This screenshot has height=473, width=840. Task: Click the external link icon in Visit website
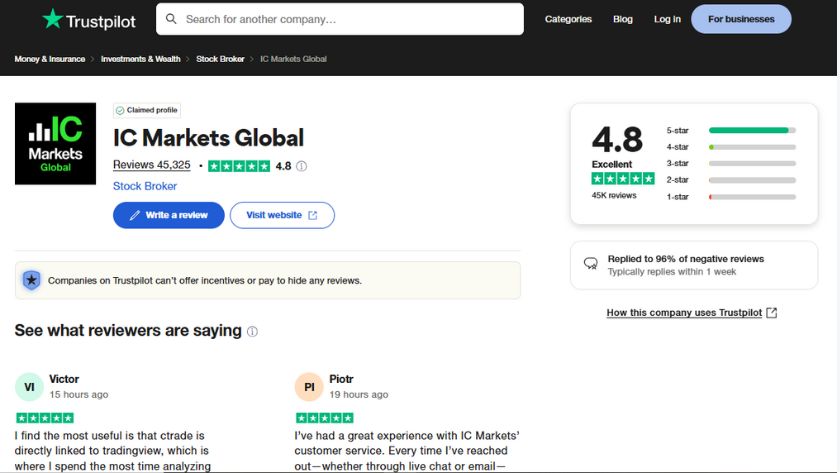pyautogui.click(x=313, y=215)
